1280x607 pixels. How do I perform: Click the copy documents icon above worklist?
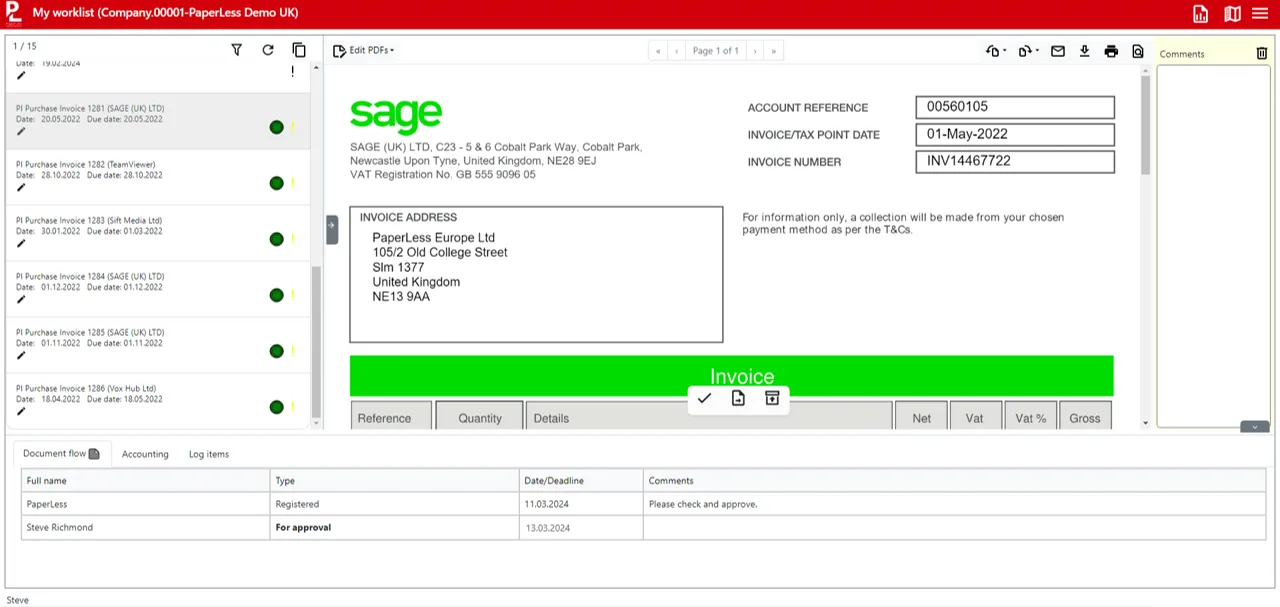pyautogui.click(x=299, y=50)
